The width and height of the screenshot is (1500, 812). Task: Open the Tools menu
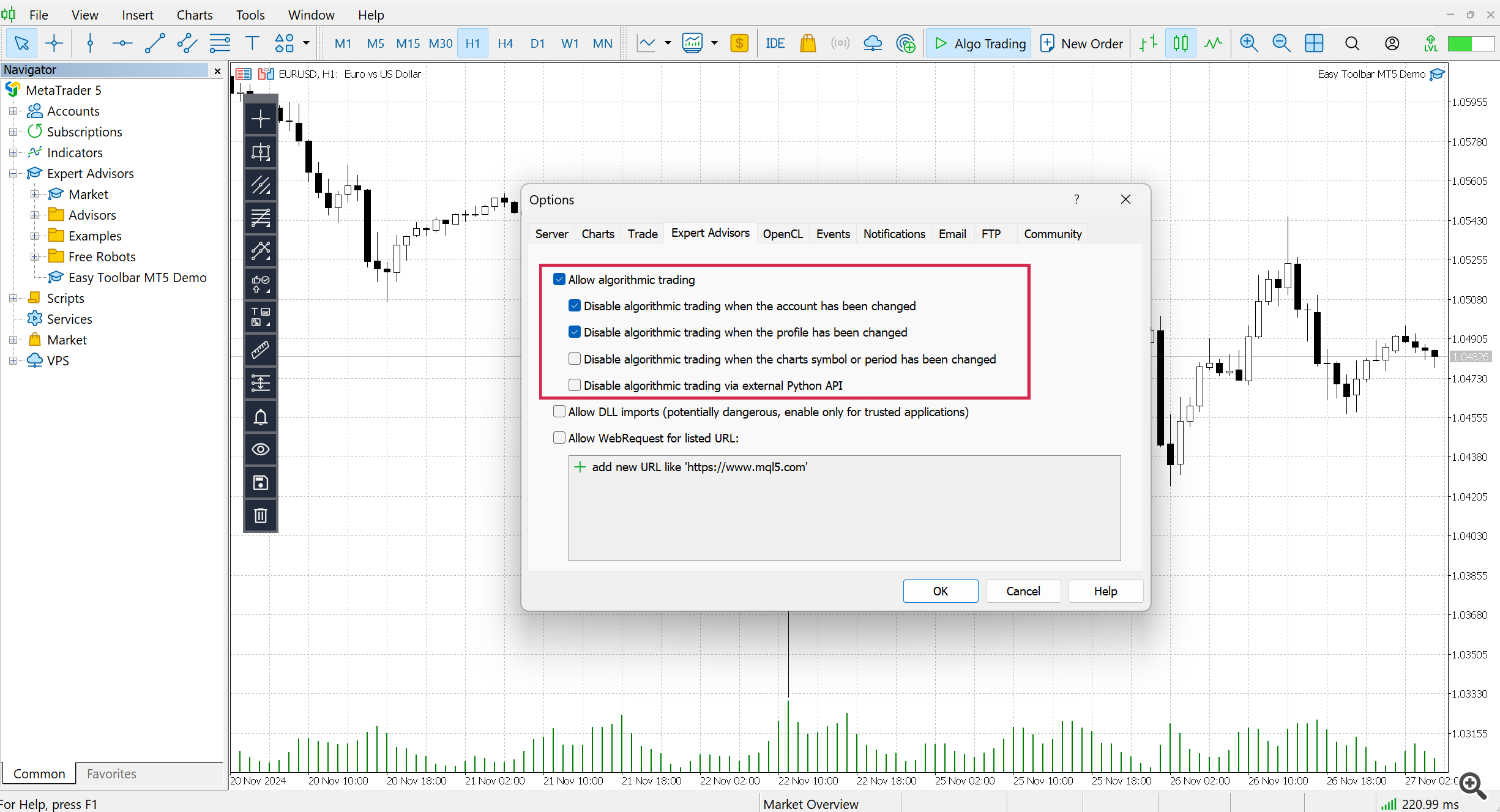(251, 15)
